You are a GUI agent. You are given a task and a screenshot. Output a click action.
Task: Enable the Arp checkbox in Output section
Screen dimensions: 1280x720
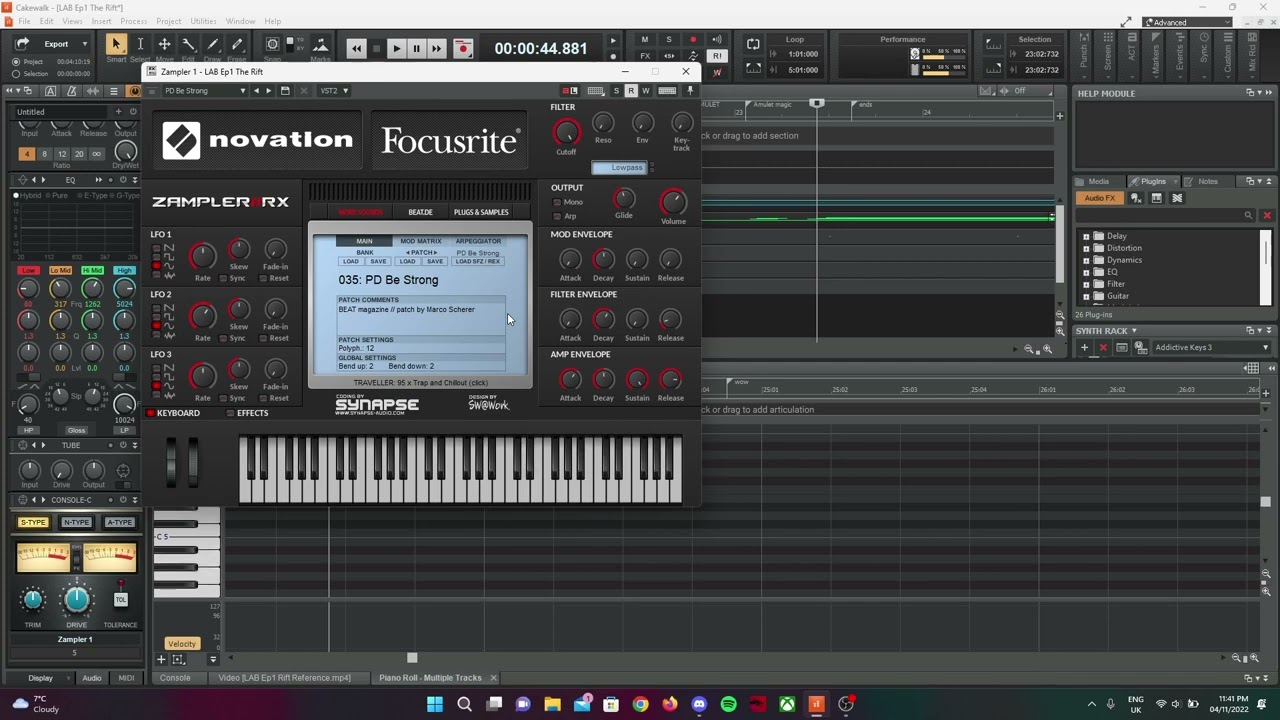point(557,216)
